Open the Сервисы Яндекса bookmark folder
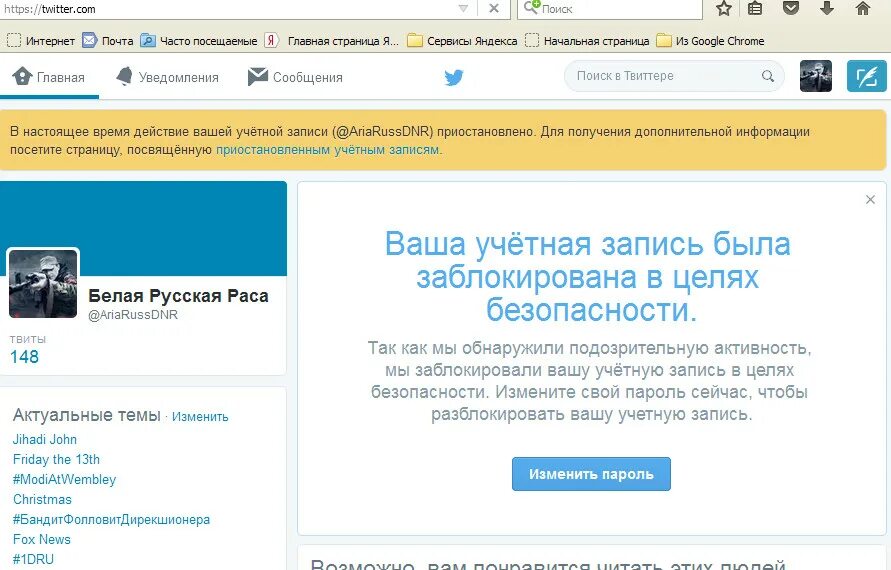 click(x=462, y=41)
